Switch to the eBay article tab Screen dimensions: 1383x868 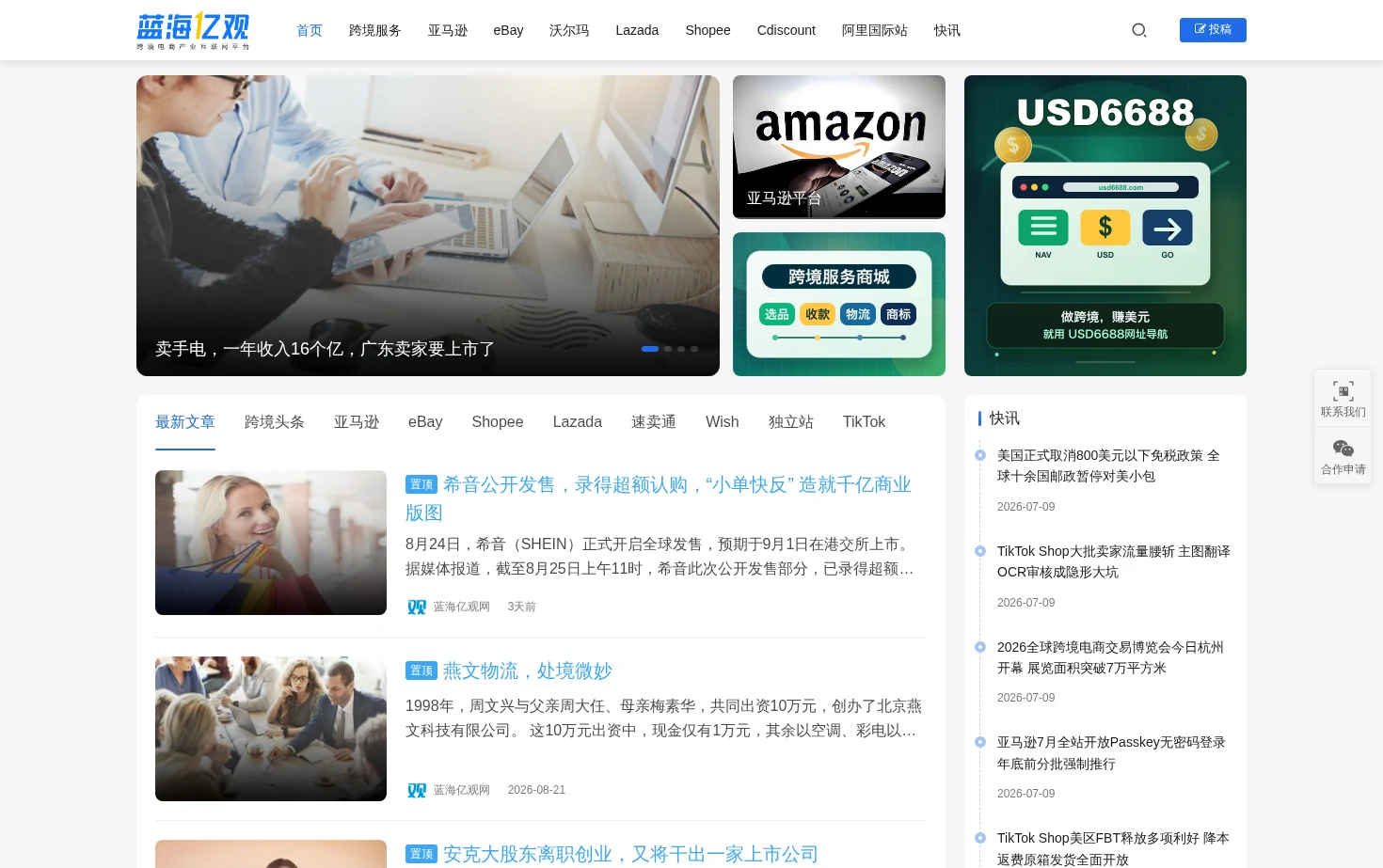click(425, 422)
